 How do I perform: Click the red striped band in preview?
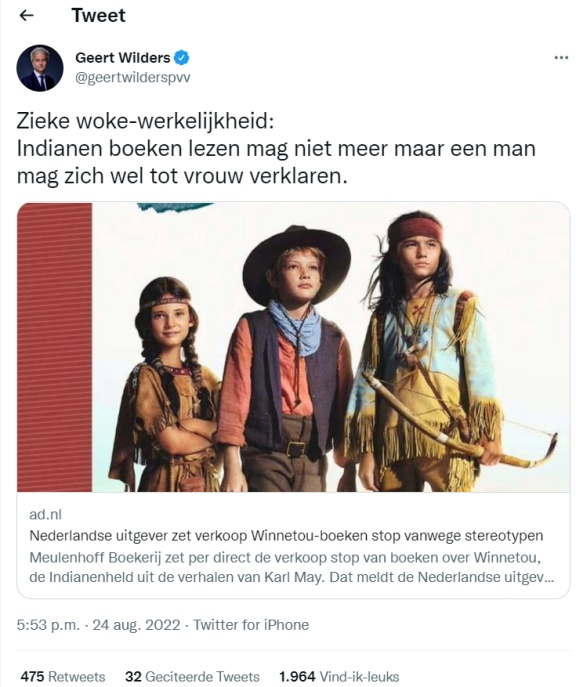tap(54, 347)
